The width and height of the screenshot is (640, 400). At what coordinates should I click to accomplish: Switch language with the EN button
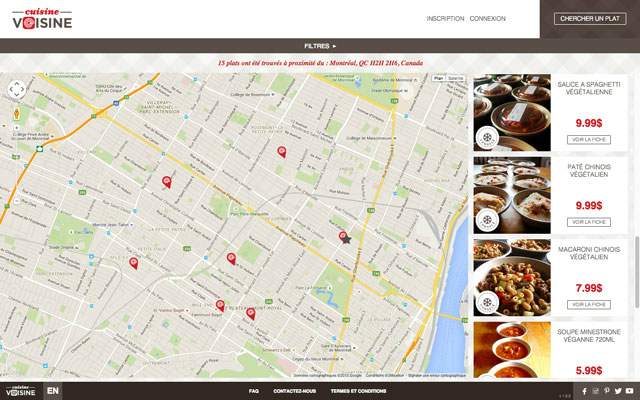[53, 391]
